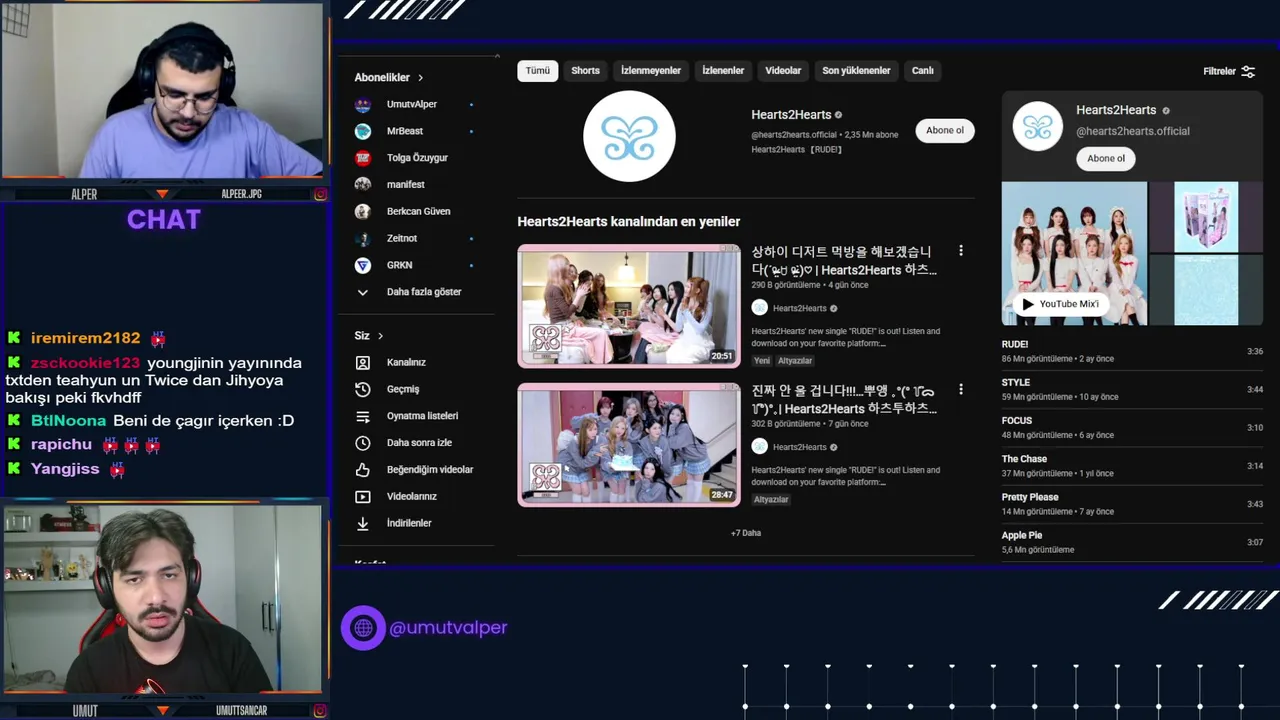
Task: Select Canlı filter chip
Action: point(923,71)
